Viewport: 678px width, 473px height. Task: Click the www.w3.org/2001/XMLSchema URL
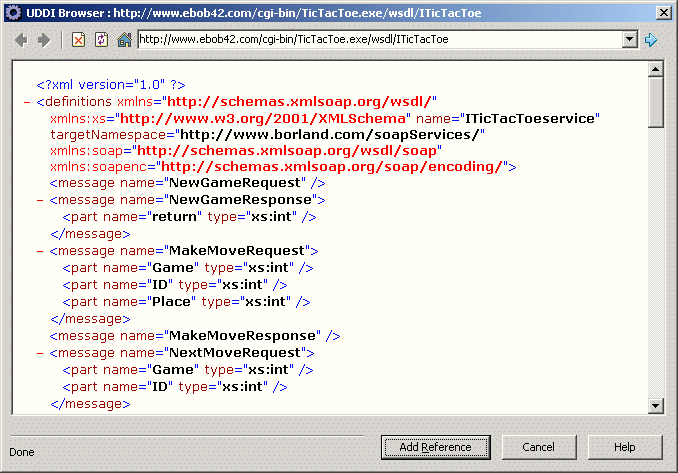(x=263, y=118)
